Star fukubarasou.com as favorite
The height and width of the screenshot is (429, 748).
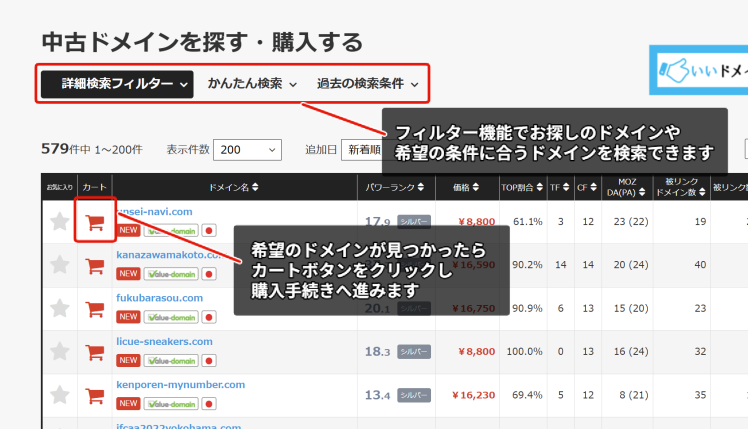click(60, 308)
